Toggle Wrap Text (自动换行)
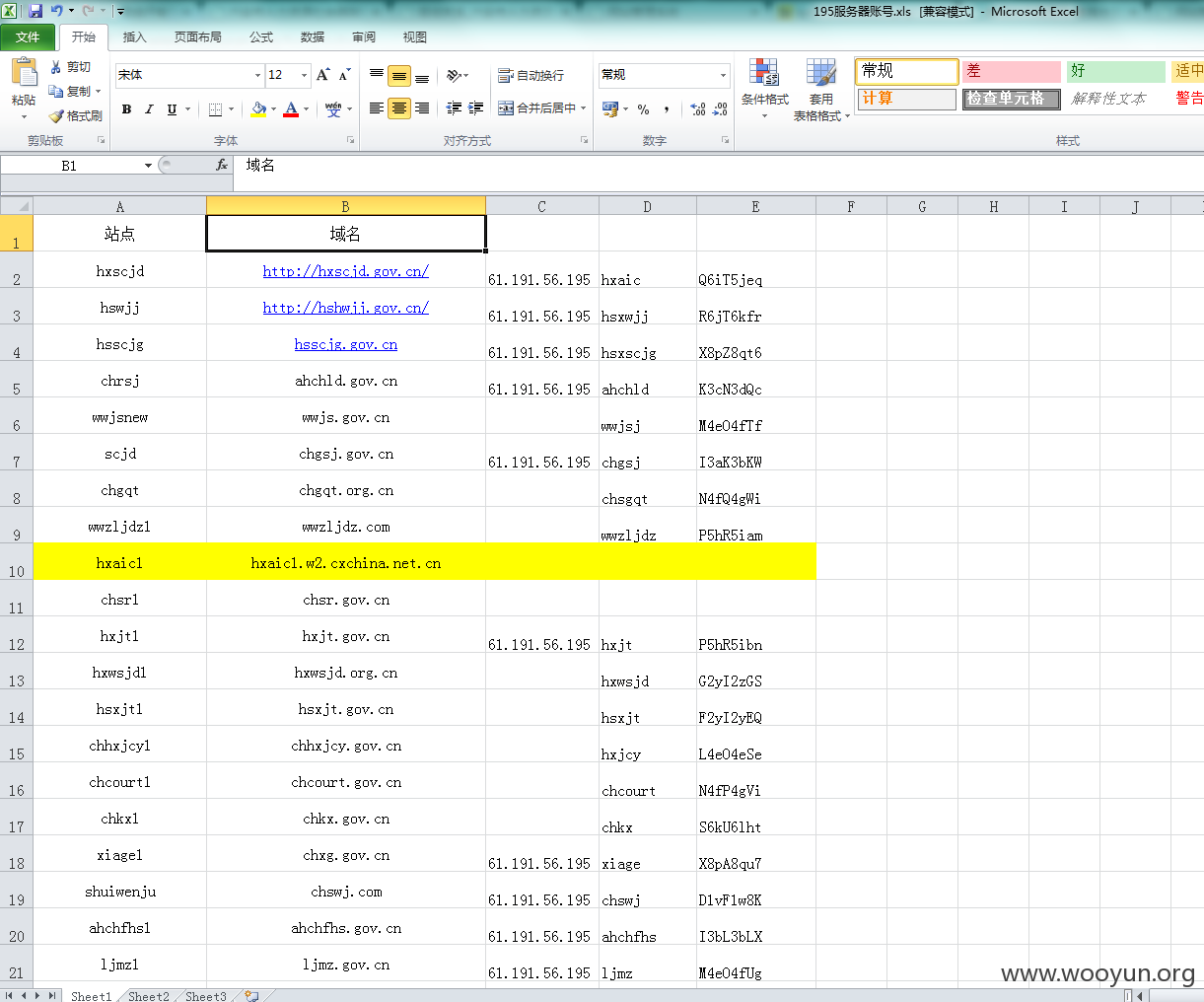 point(531,75)
